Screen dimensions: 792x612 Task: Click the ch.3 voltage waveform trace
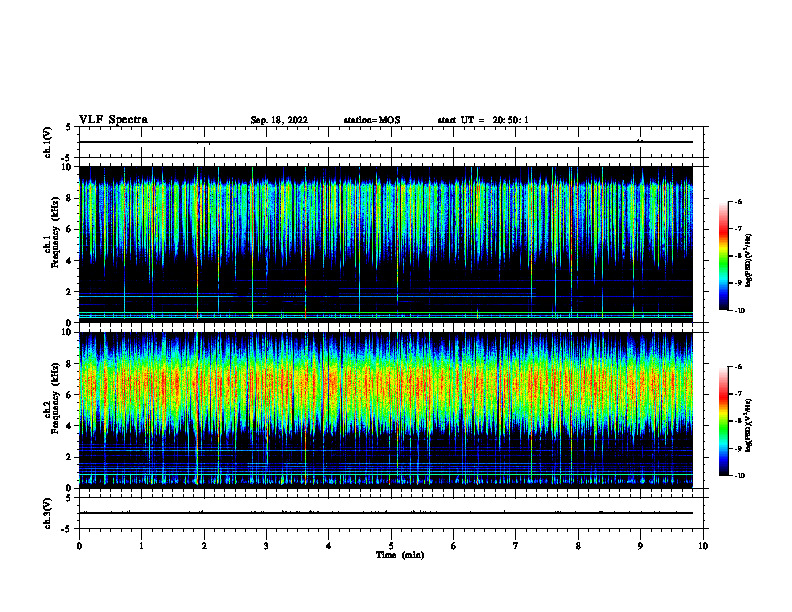click(x=385, y=513)
